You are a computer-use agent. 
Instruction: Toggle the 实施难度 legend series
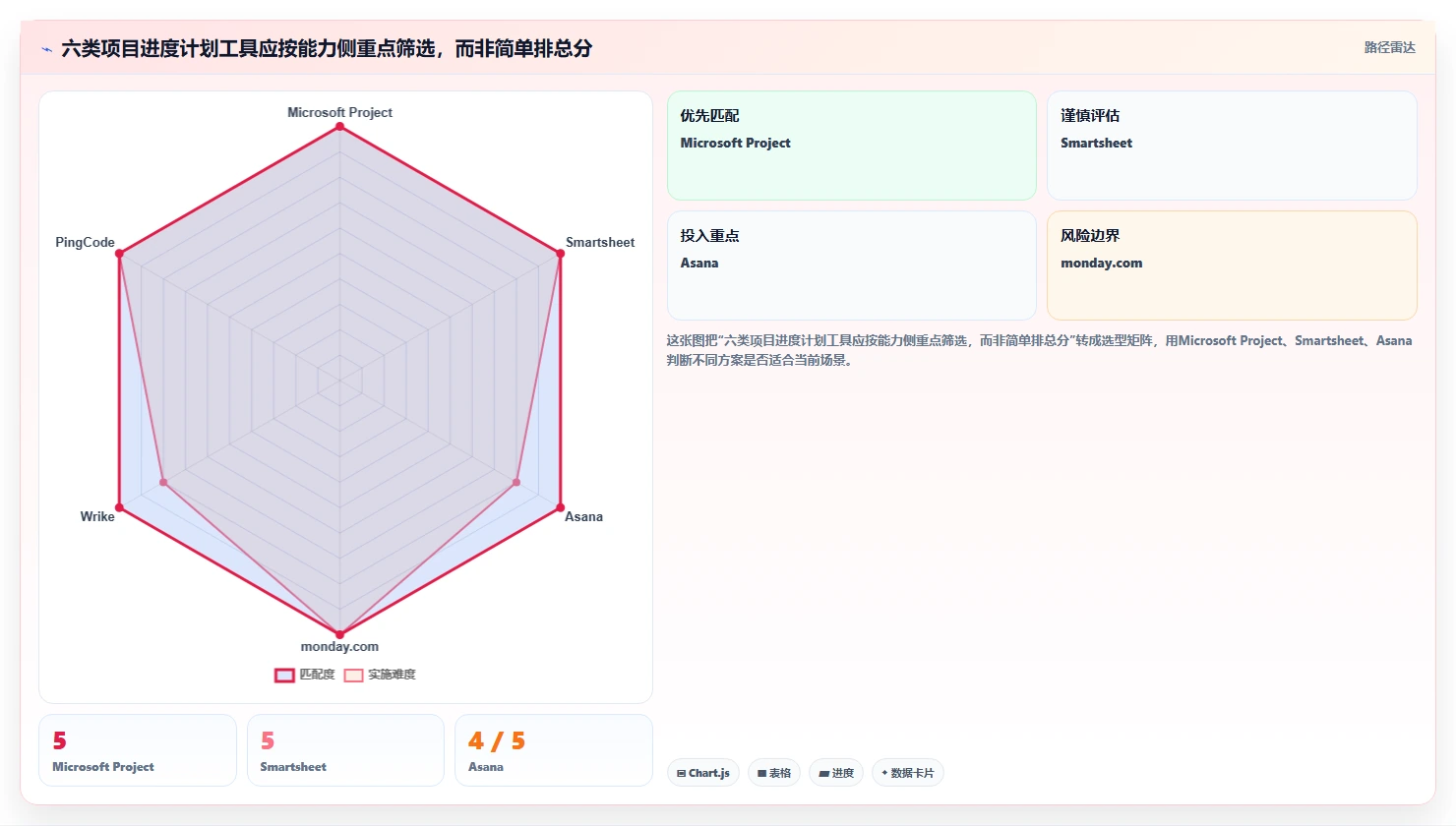(x=380, y=675)
